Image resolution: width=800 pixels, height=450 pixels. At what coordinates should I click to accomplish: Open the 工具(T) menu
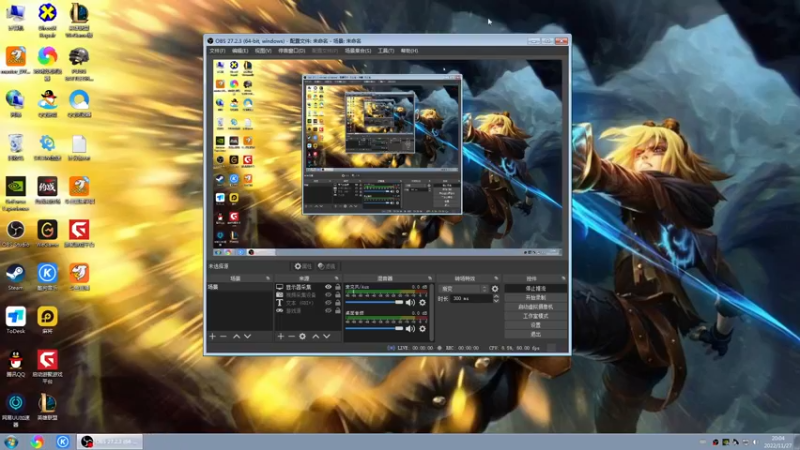coord(386,51)
